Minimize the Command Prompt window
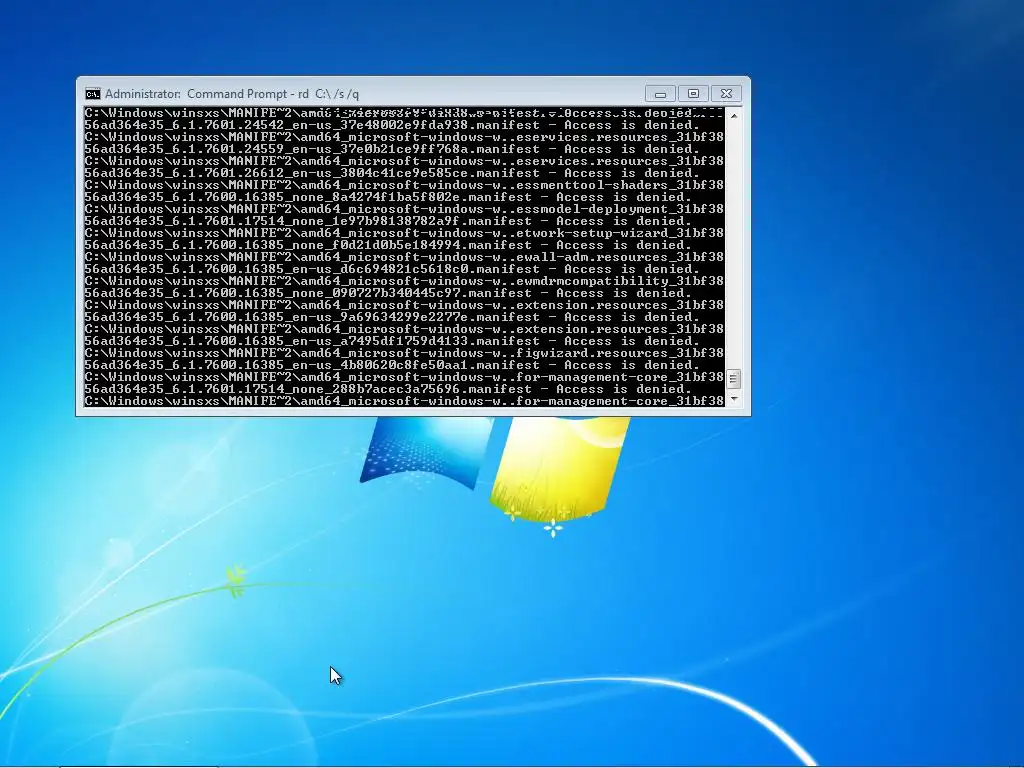This screenshot has width=1024, height=768. [660, 94]
